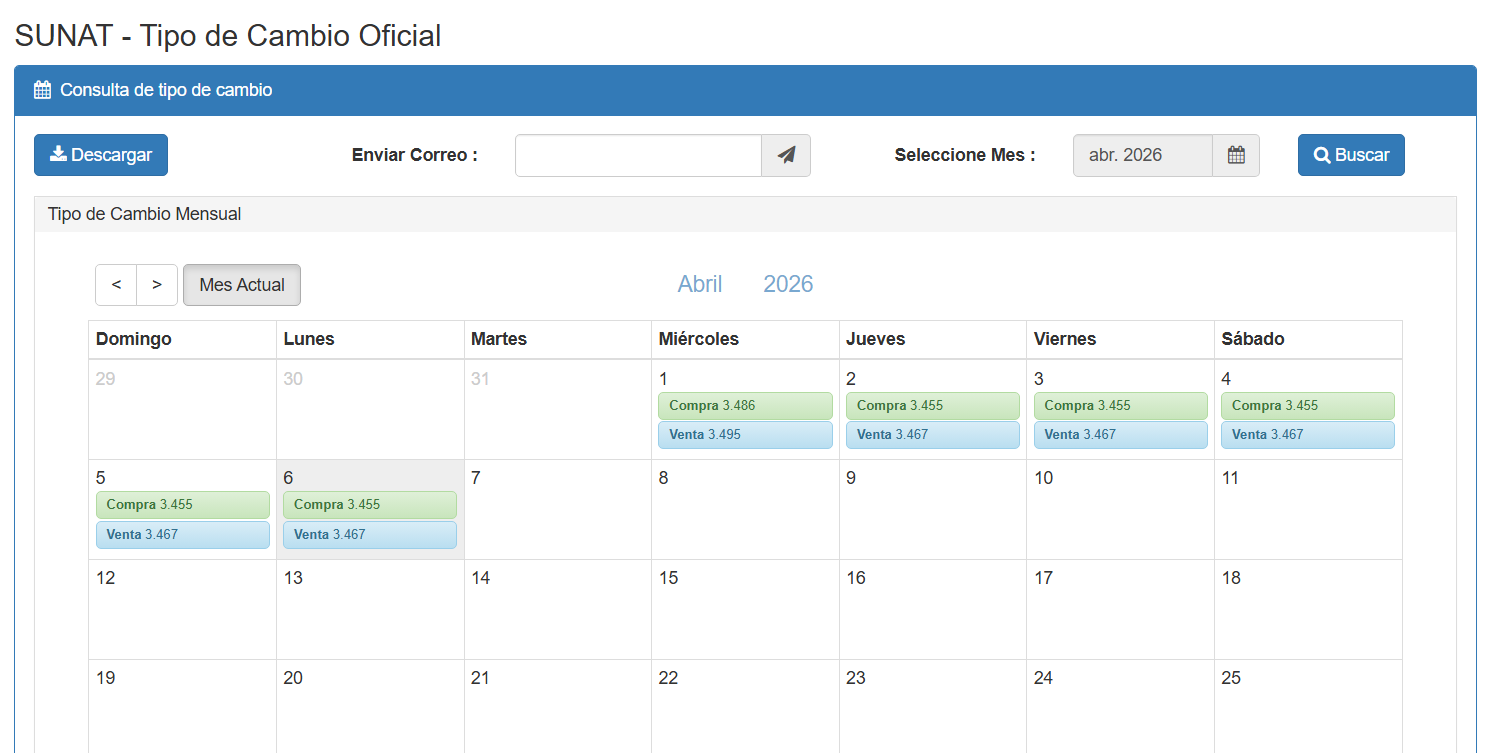Select the abr. 2026 month field
Viewport: 1488px width, 753px height.
1142,155
